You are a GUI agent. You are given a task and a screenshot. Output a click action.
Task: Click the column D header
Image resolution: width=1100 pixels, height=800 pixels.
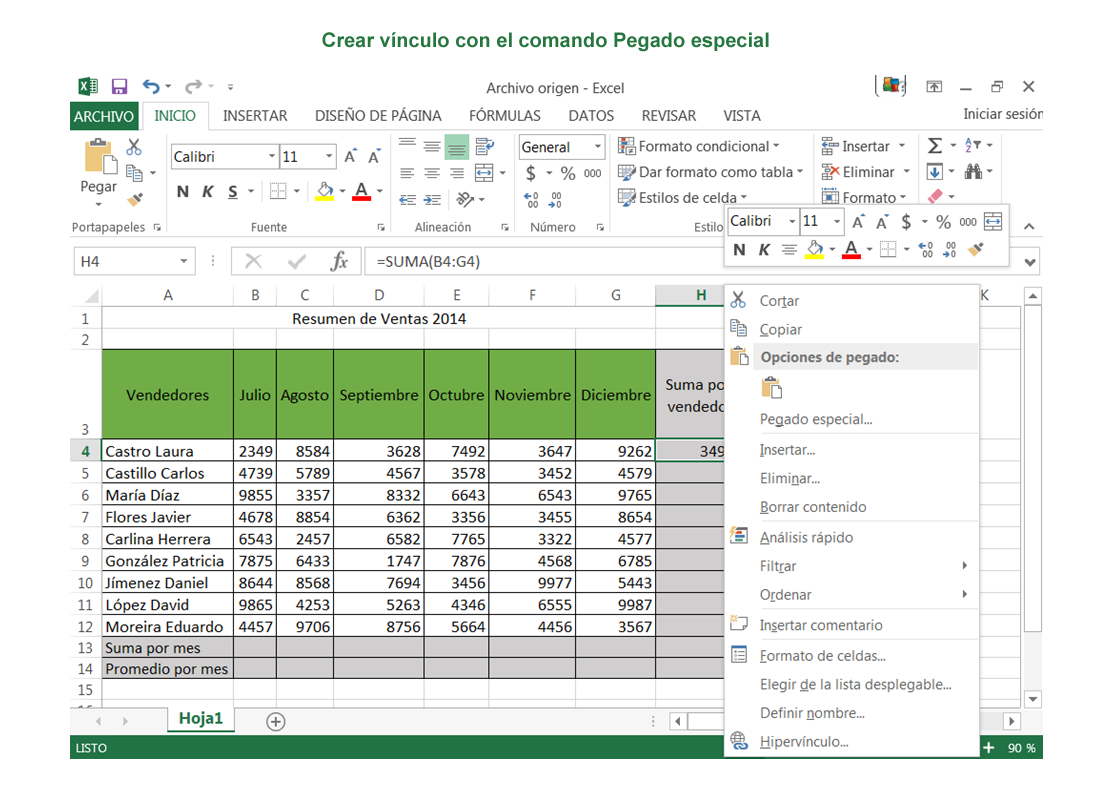[379, 295]
